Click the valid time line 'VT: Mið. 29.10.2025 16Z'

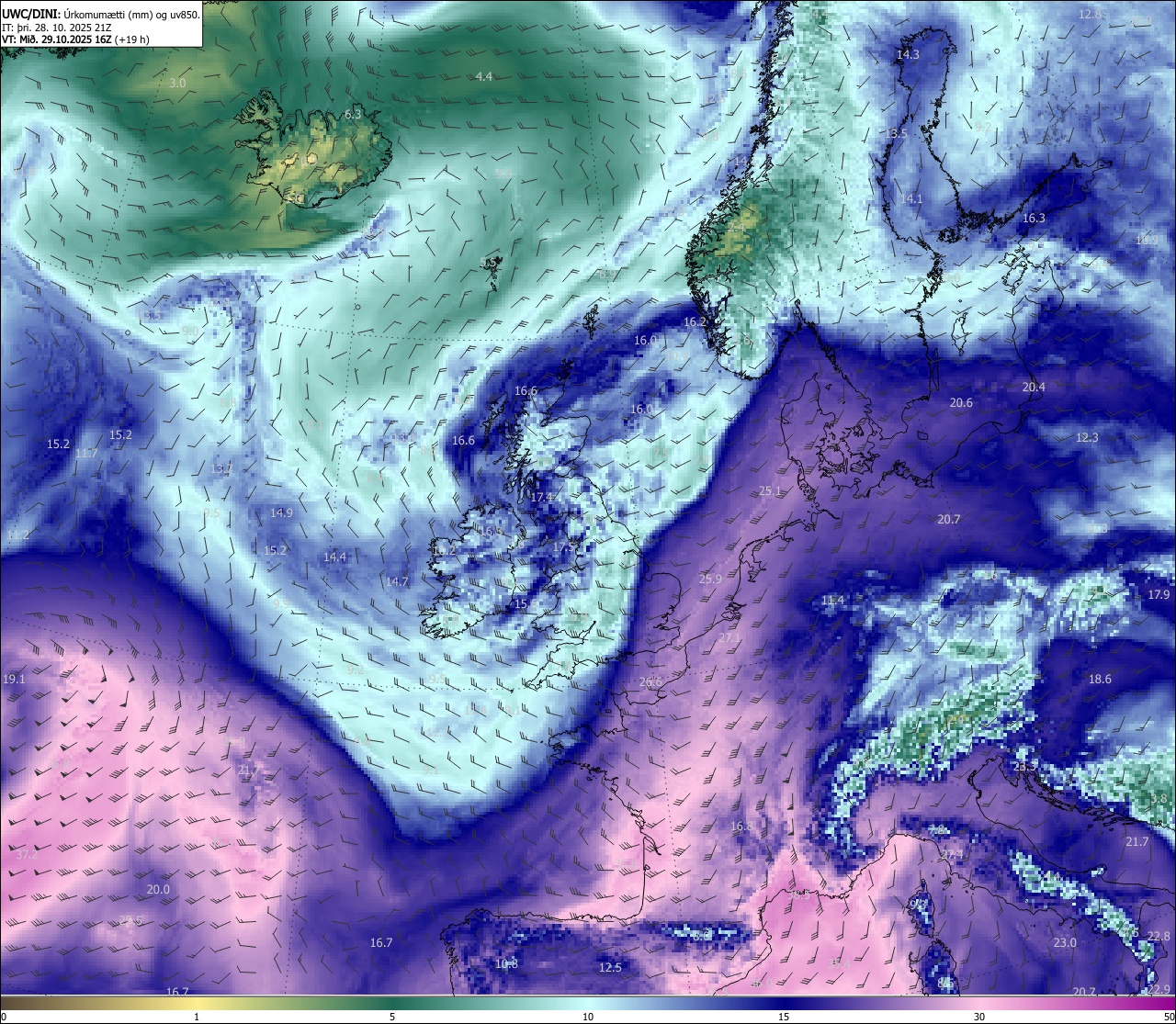click(x=56, y=39)
